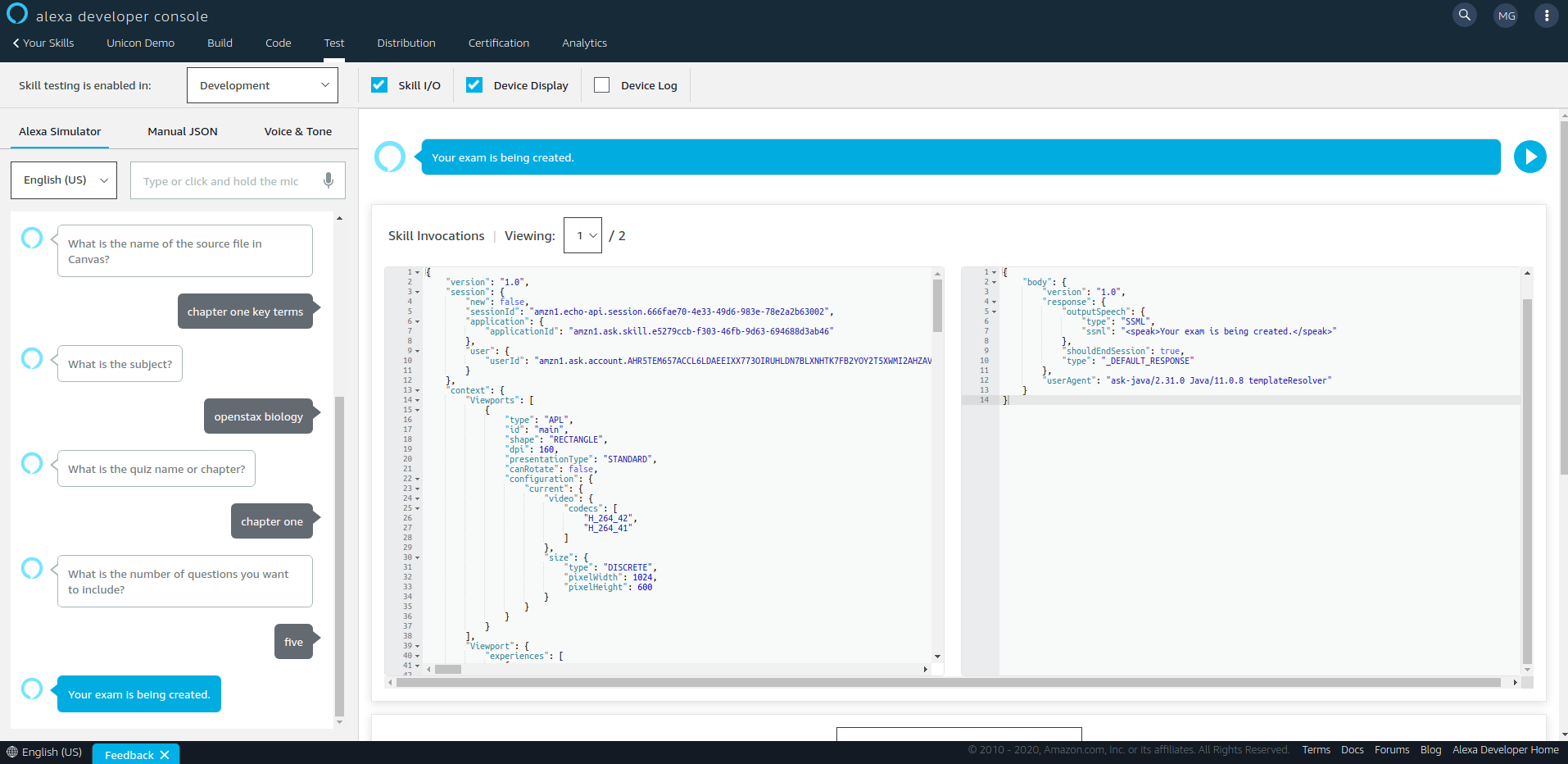Click Alexa ring next to subject question
Image resolution: width=1568 pixels, height=764 pixels.
(32, 358)
